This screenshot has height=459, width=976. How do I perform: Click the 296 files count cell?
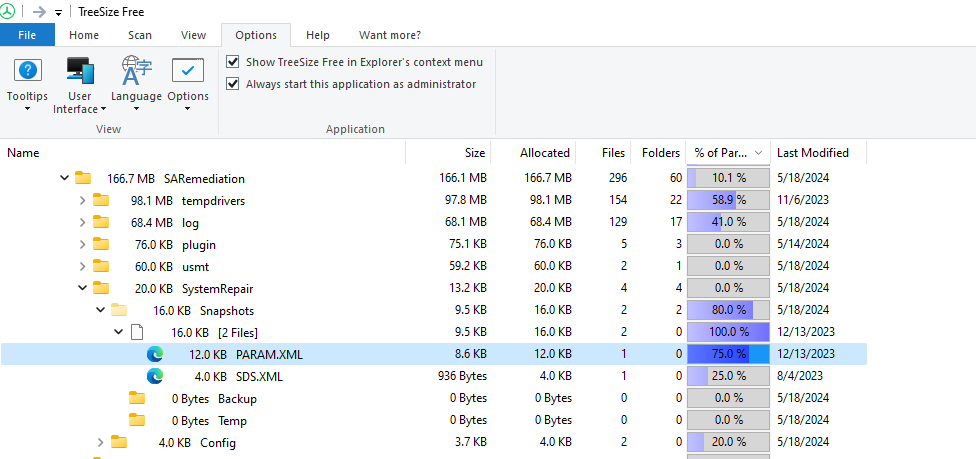point(617,178)
